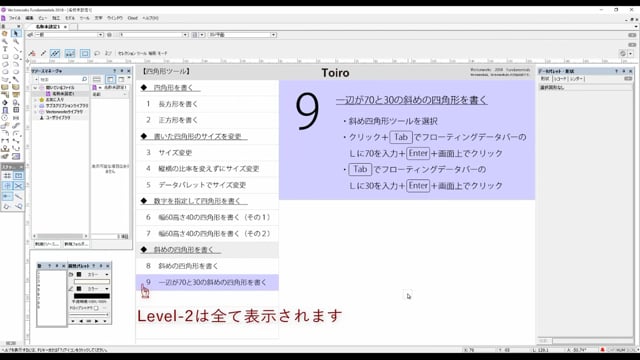
Task: Open the ヘルプ(H) menu
Action: (150, 18)
